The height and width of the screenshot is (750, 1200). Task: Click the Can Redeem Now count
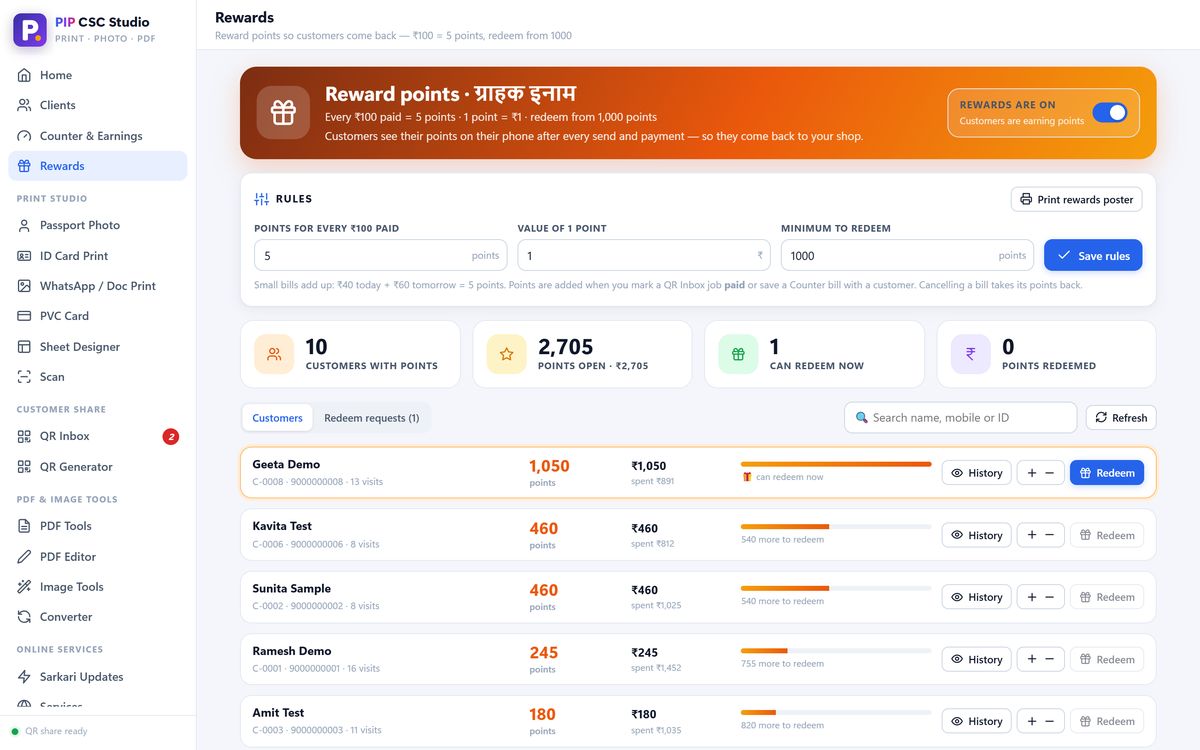(x=774, y=347)
